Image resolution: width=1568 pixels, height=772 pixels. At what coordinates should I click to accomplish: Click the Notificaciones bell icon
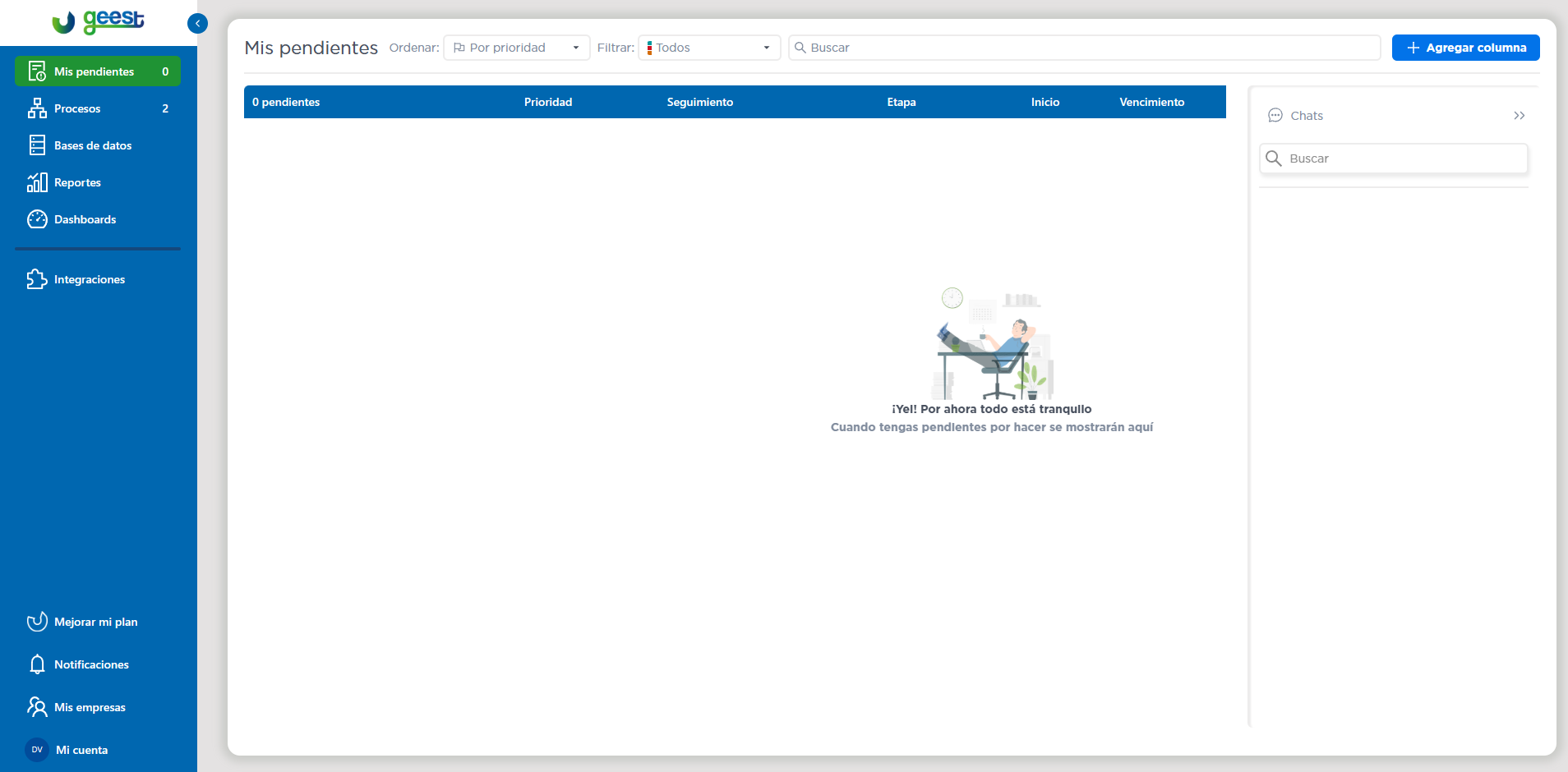(x=37, y=664)
